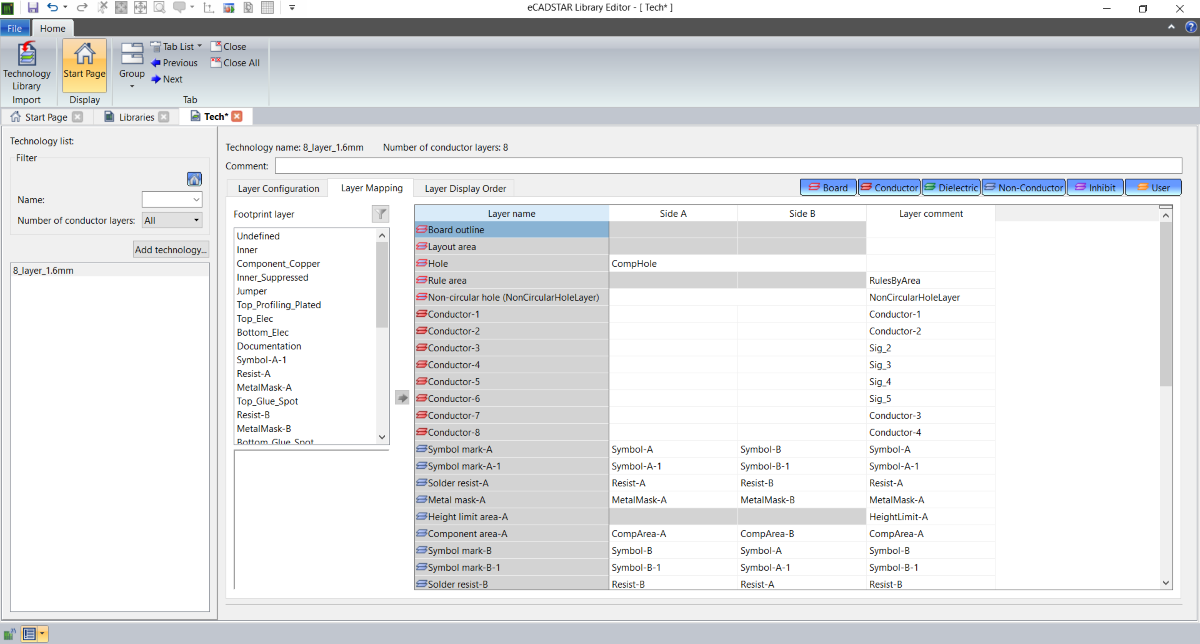Screen dimensions: 1200x644
Task: Toggle the Non-Conductor layer filter button
Action: click(x=1023, y=187)
